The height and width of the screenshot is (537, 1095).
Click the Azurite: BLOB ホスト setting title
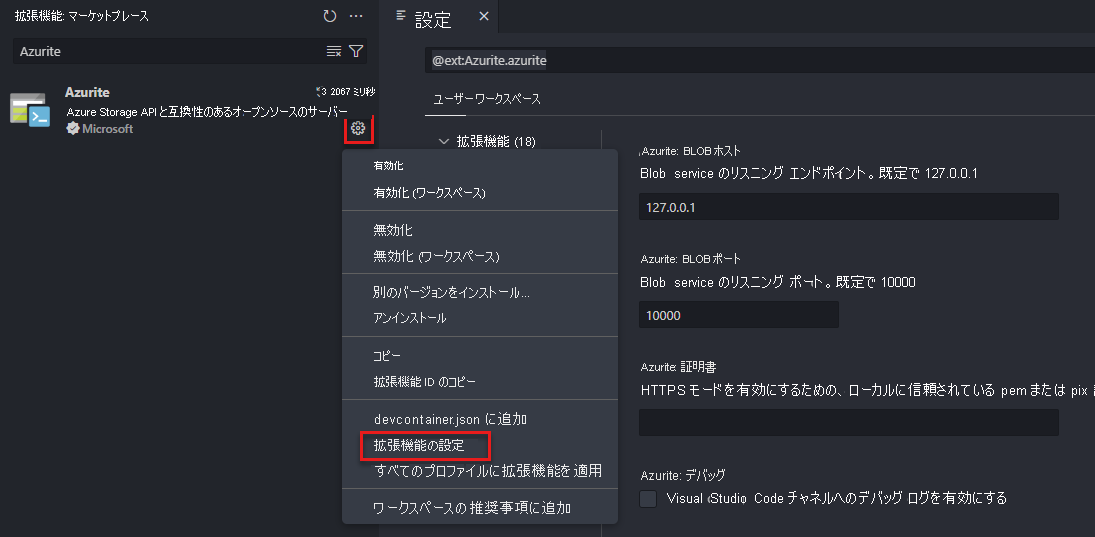691,151
